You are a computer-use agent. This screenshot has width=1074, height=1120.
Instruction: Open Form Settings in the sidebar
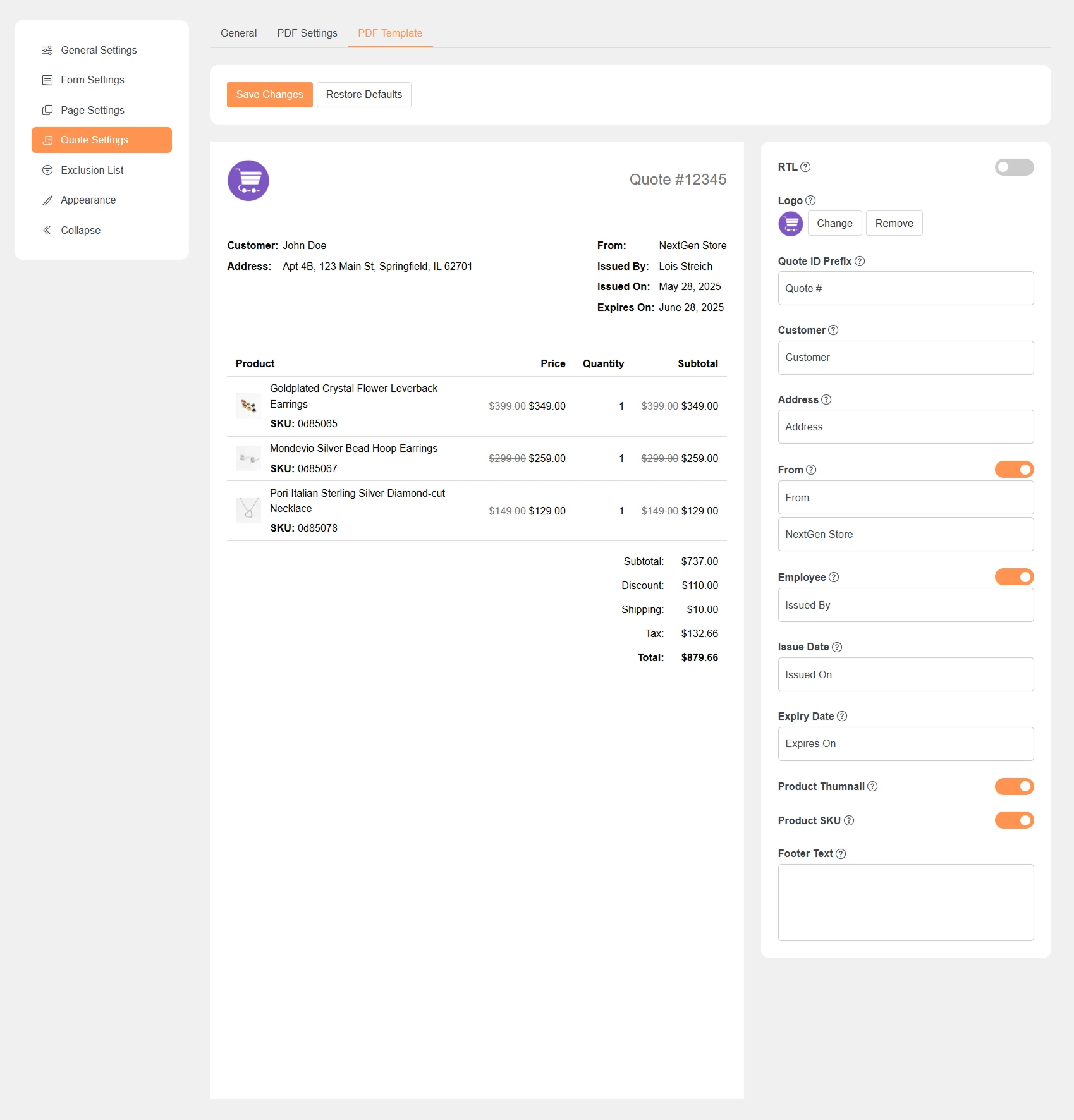[92, 80]
